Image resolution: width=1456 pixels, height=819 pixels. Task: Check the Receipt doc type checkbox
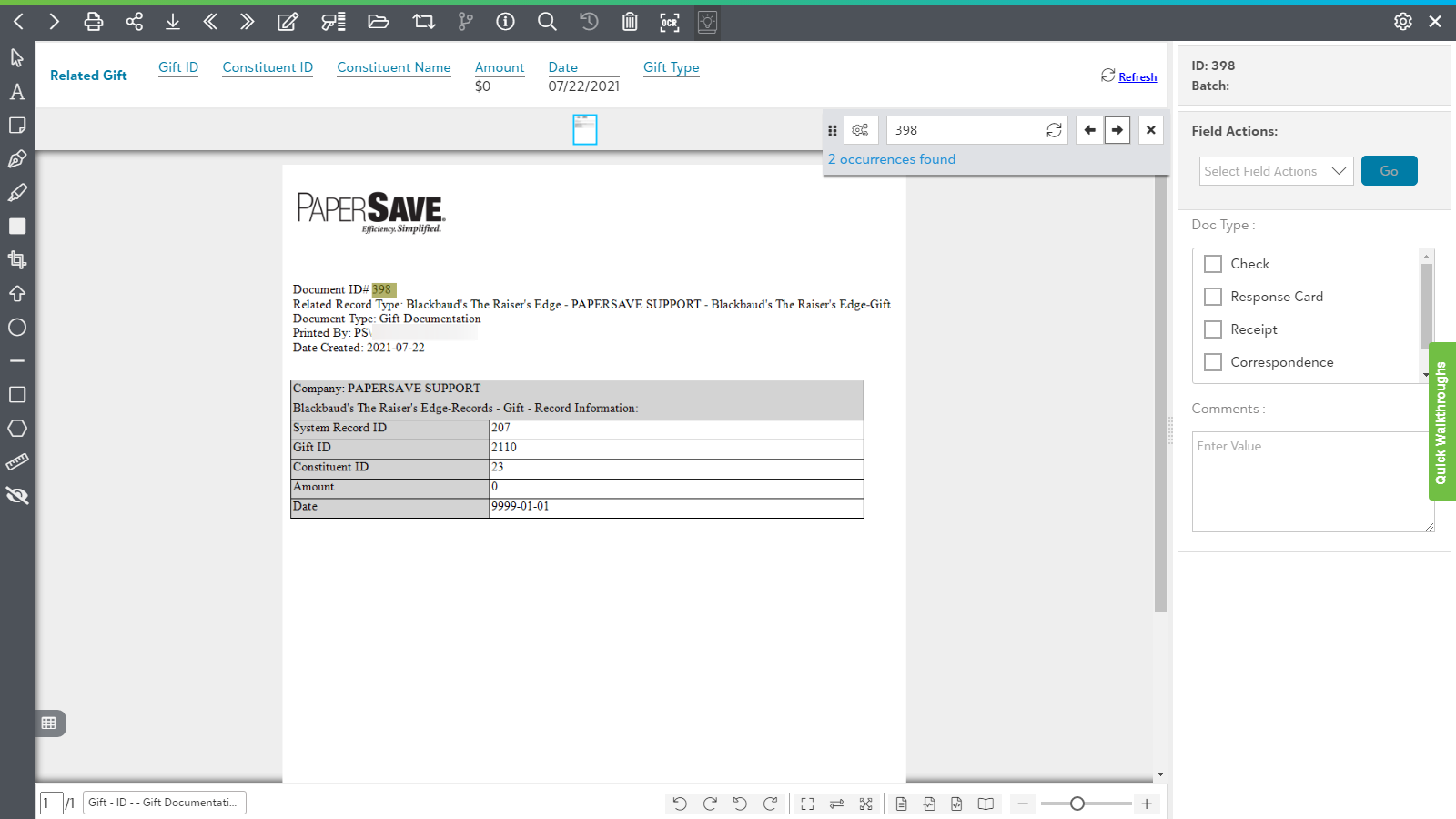coord(1213,329)
